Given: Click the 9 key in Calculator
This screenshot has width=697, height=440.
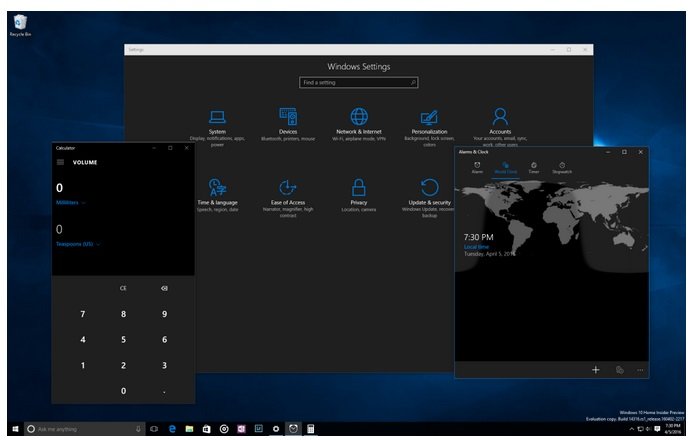Looking at the screenshot, I should point(164,314).
